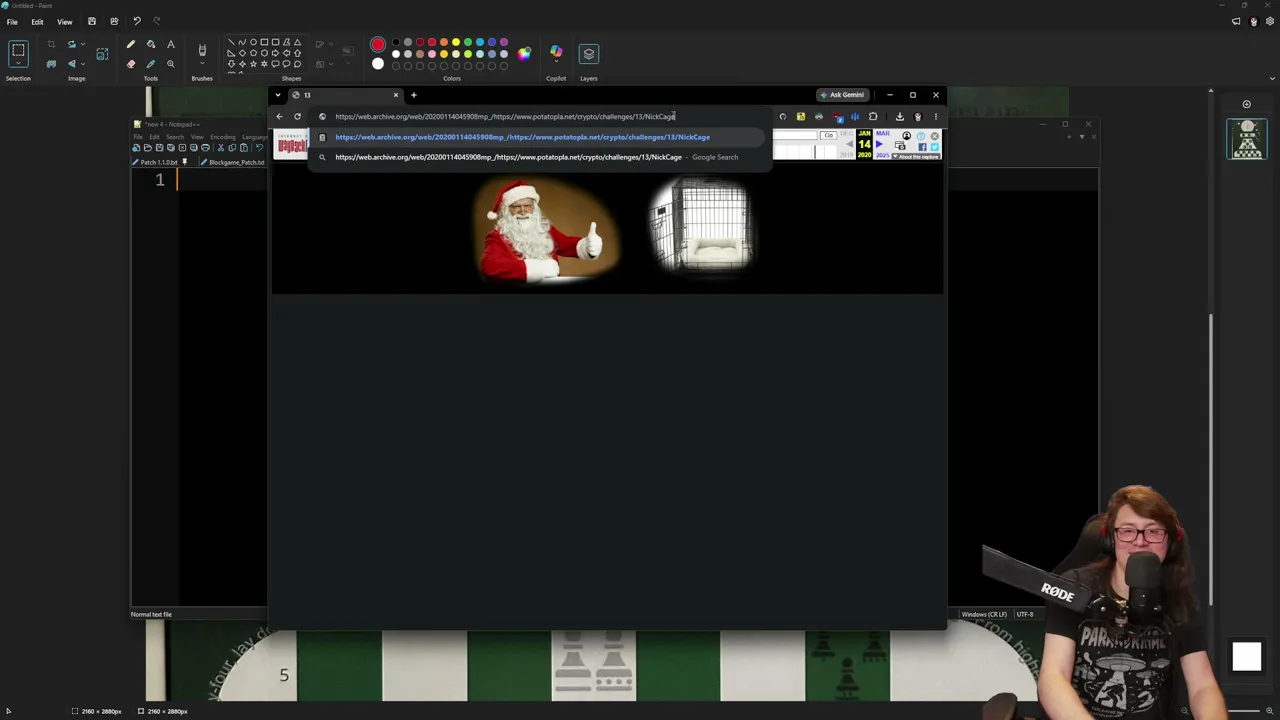Select the Color picker eyedropper tool

151,64
